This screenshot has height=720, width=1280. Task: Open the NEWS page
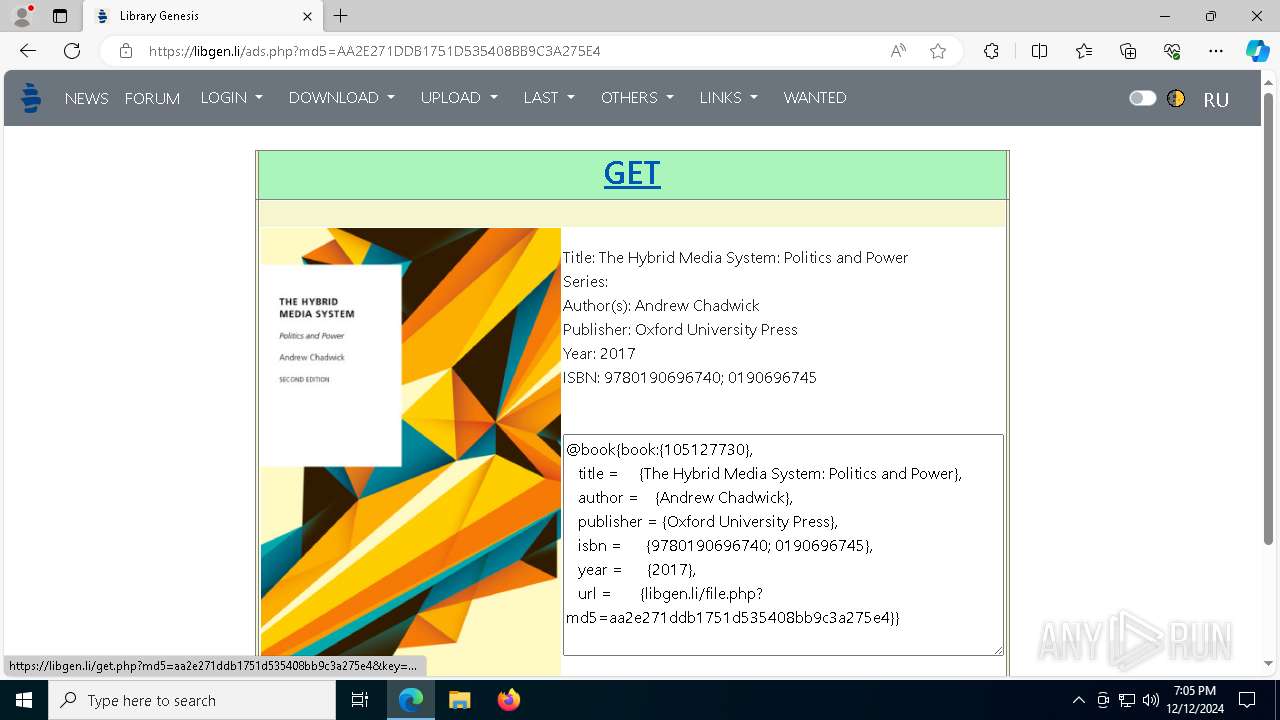[86, 98]
